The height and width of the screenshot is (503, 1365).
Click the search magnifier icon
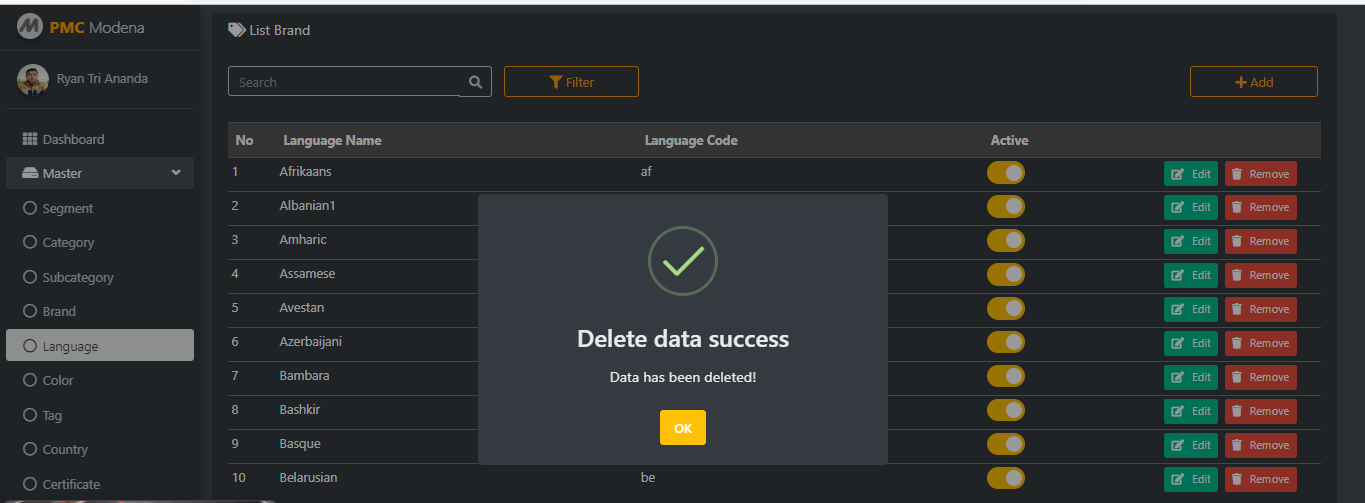475,82
